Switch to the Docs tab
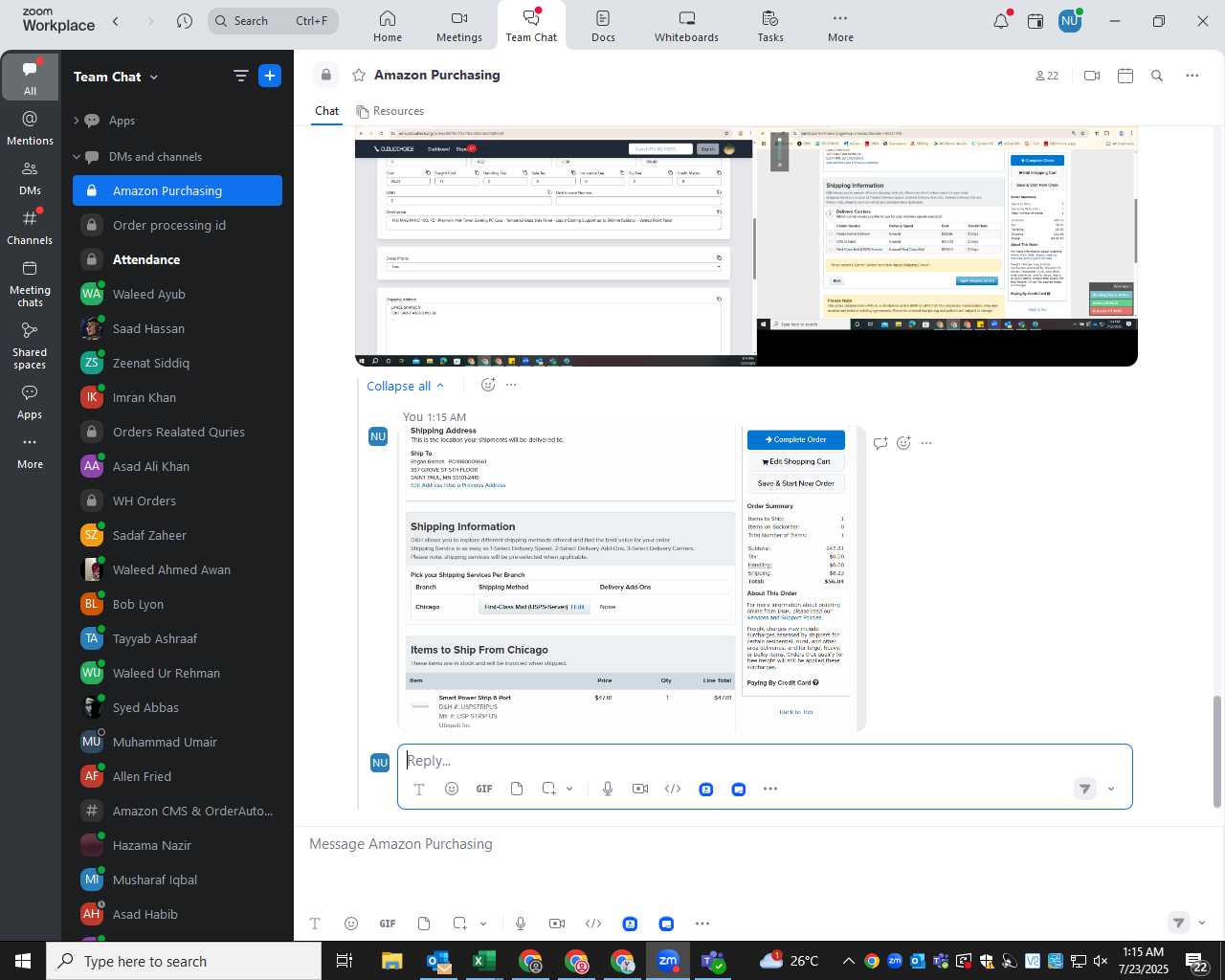Image resolution: width=1225 pixels, height=980 pixels. [x=603, y=26]
